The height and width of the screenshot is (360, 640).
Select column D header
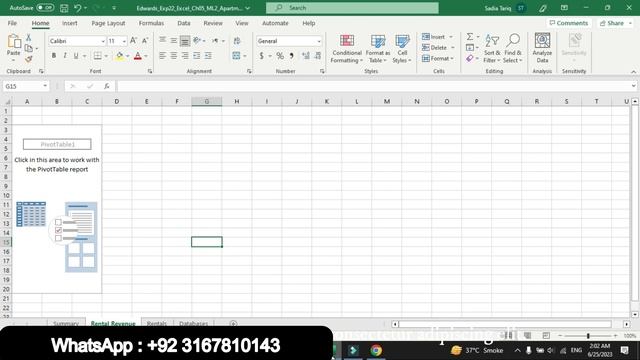(117, 101)
